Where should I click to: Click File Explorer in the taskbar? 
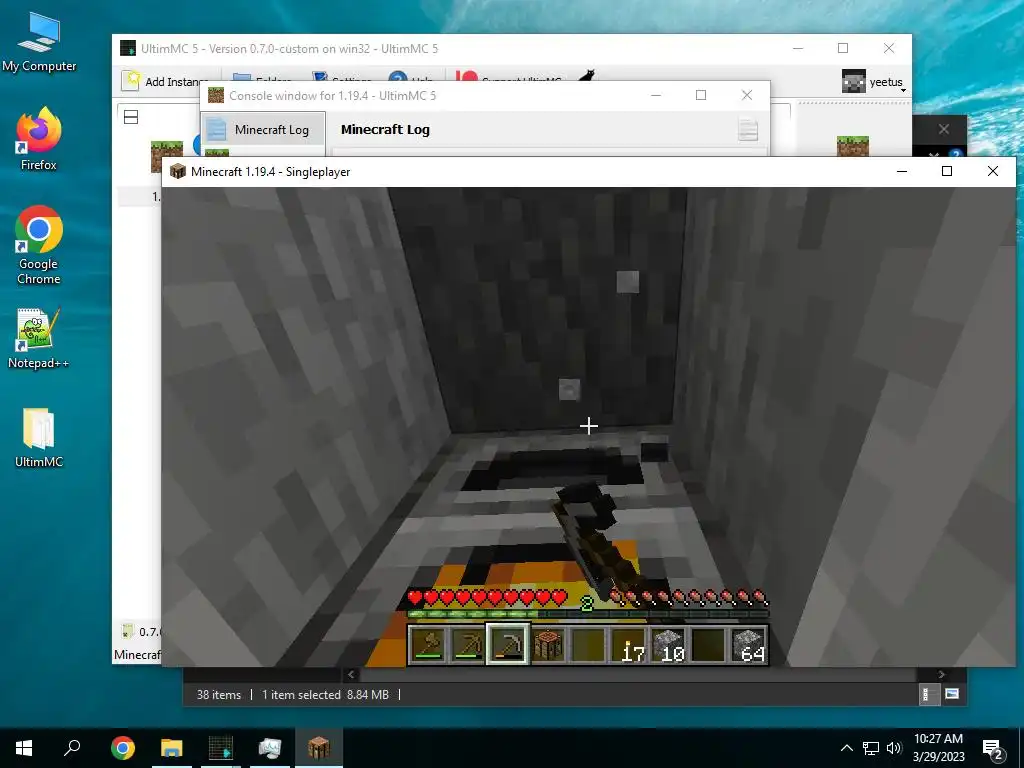(x=172, y=748)
